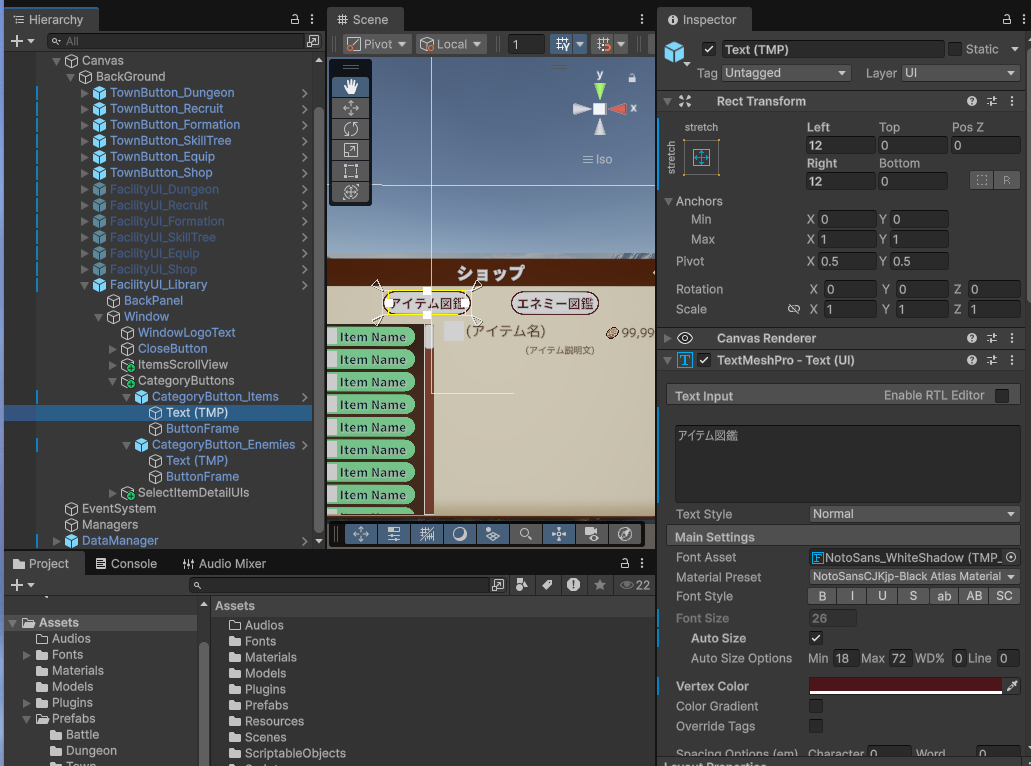1031x766 pixels.
Task: Open the Material Preset dropdown
Action: (914, 577)
